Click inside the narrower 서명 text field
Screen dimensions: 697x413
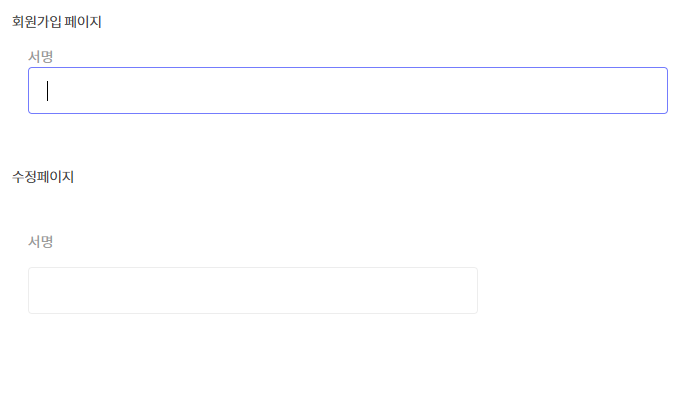[x=252, y=290]
